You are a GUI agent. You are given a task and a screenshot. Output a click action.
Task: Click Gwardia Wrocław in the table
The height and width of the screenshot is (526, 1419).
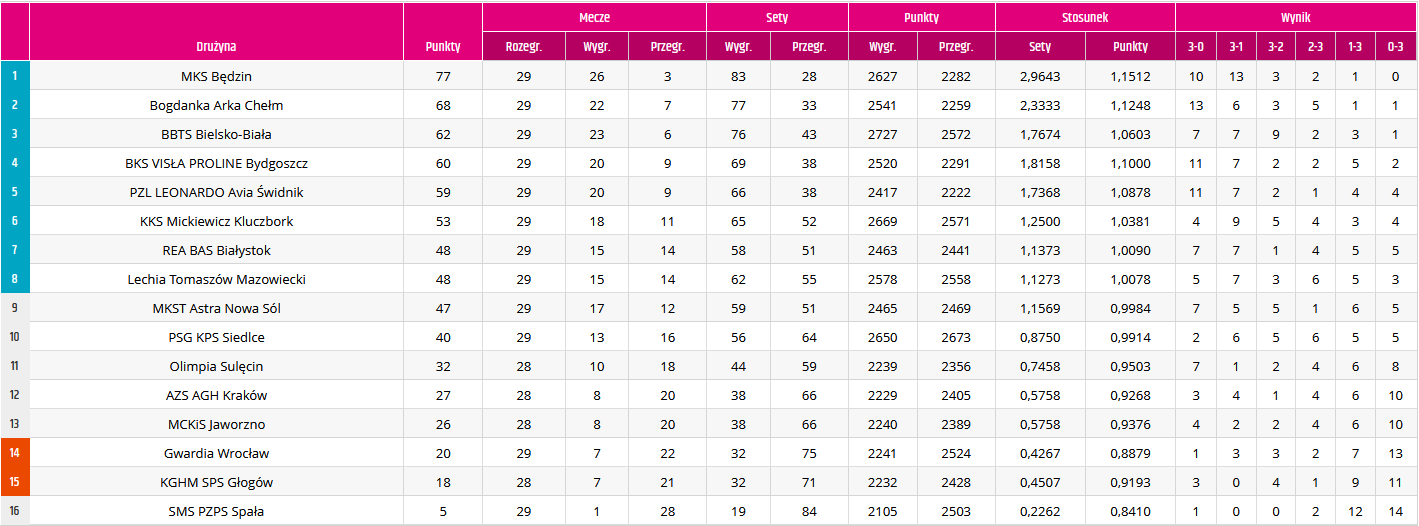(x=216, y=453)
